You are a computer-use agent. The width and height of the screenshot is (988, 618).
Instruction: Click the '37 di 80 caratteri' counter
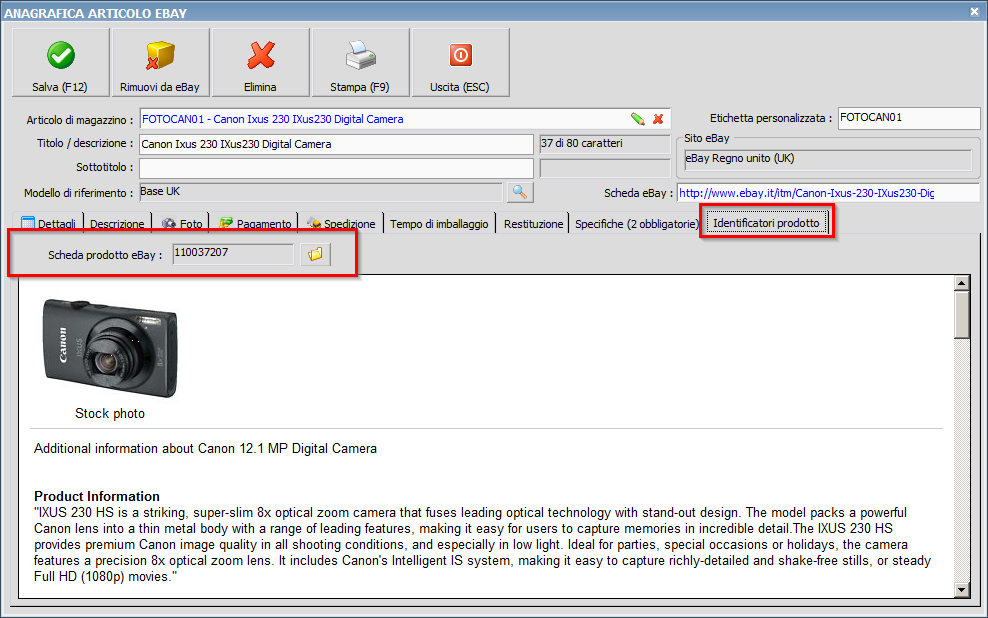605,144
